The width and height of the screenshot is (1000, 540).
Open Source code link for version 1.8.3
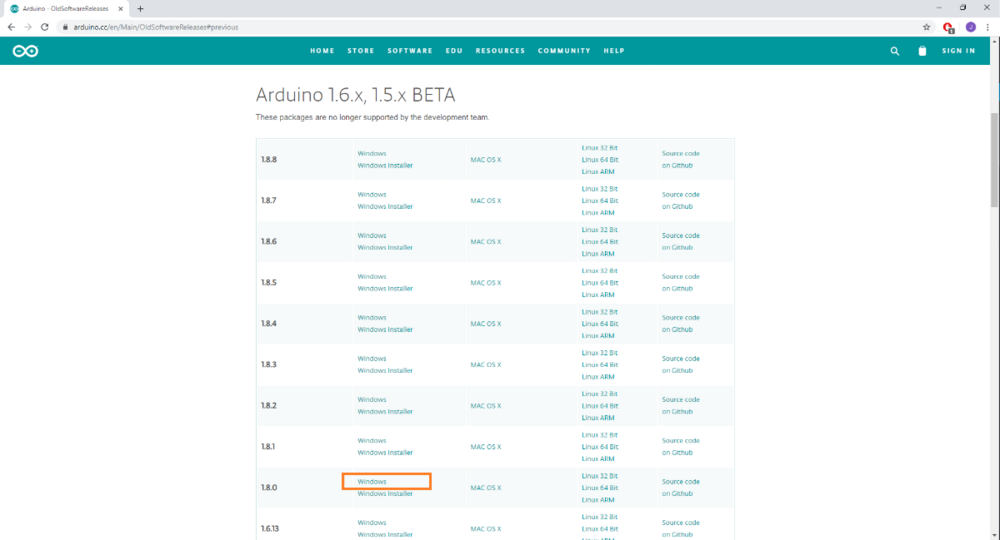680,359
